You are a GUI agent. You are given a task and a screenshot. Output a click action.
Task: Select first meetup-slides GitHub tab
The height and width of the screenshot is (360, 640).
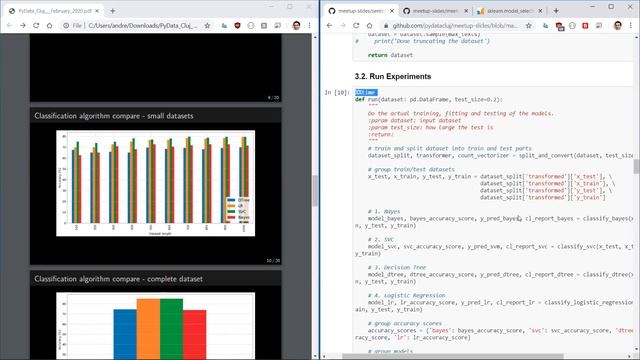pyautogui.click(x=361, y=11)
